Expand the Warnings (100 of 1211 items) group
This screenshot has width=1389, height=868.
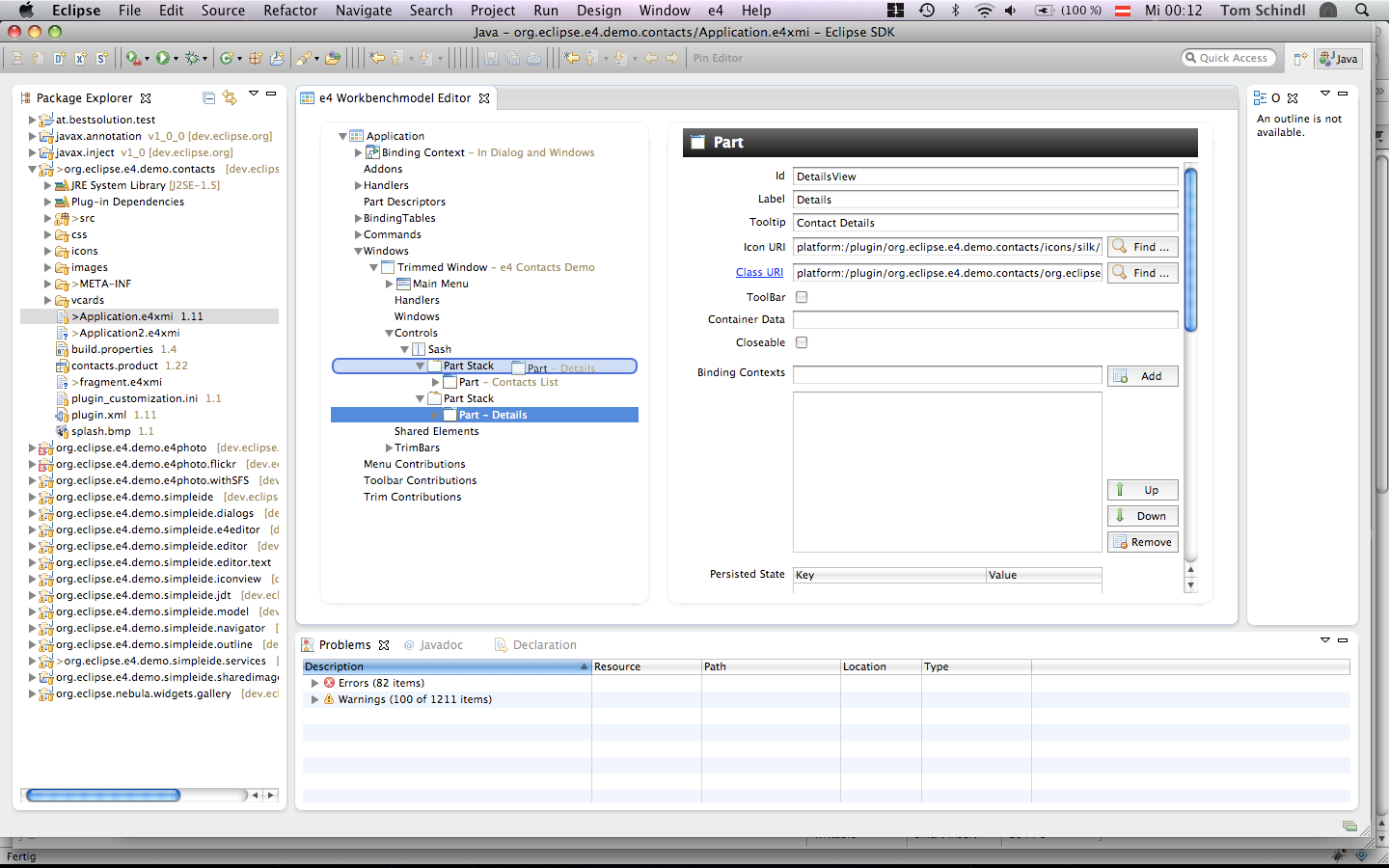coord(314,699)
